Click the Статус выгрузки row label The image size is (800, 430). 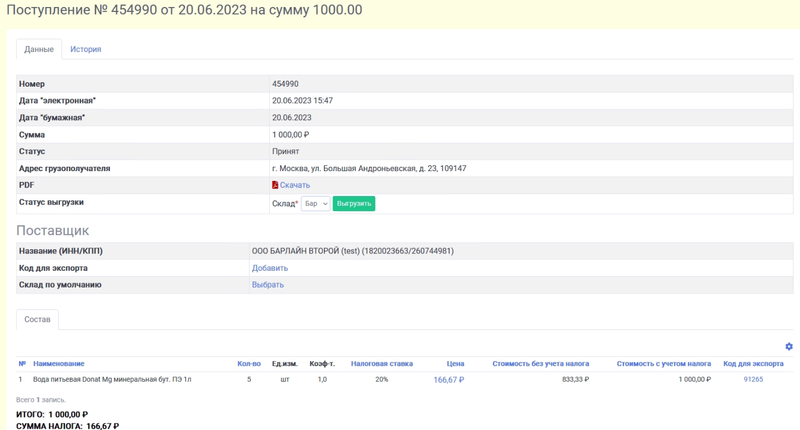[51, 202]
